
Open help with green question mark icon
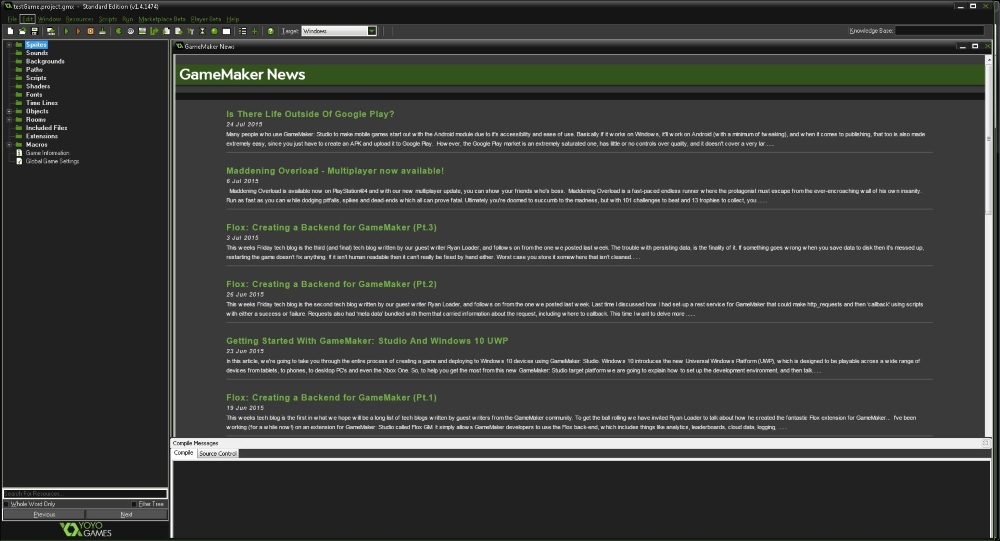point(271,31)
